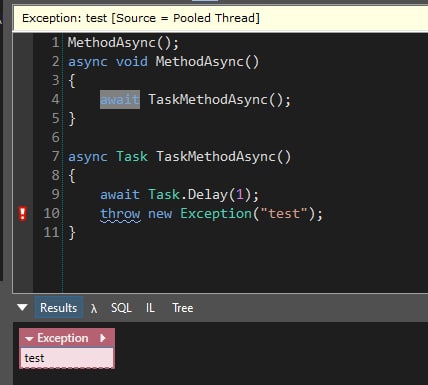The height and width of the screenshot is (385, 428).
Task: Collapse the results panel with the white triangle
Action: click(22, 307)
